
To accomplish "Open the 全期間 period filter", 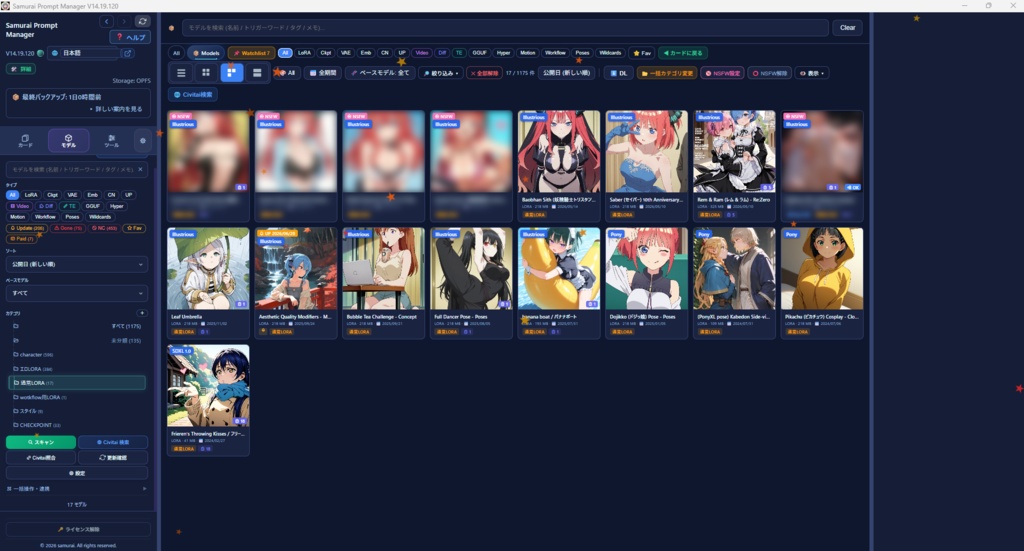I will [x=323, y=73].
